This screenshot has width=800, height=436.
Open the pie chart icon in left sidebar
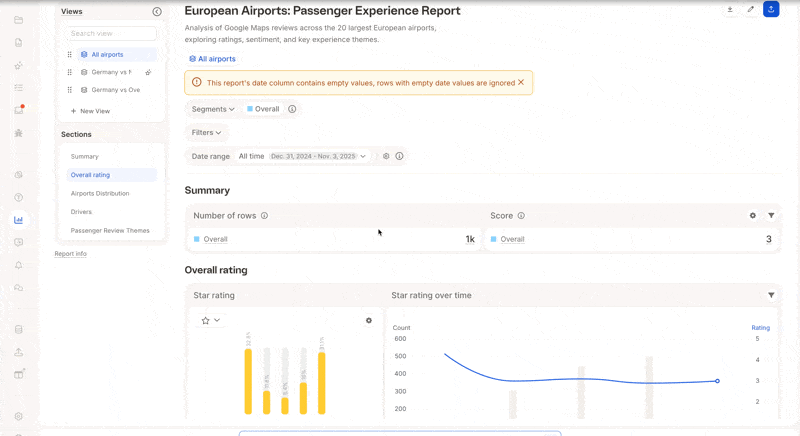pyautogui.click(x=18, y=174)
